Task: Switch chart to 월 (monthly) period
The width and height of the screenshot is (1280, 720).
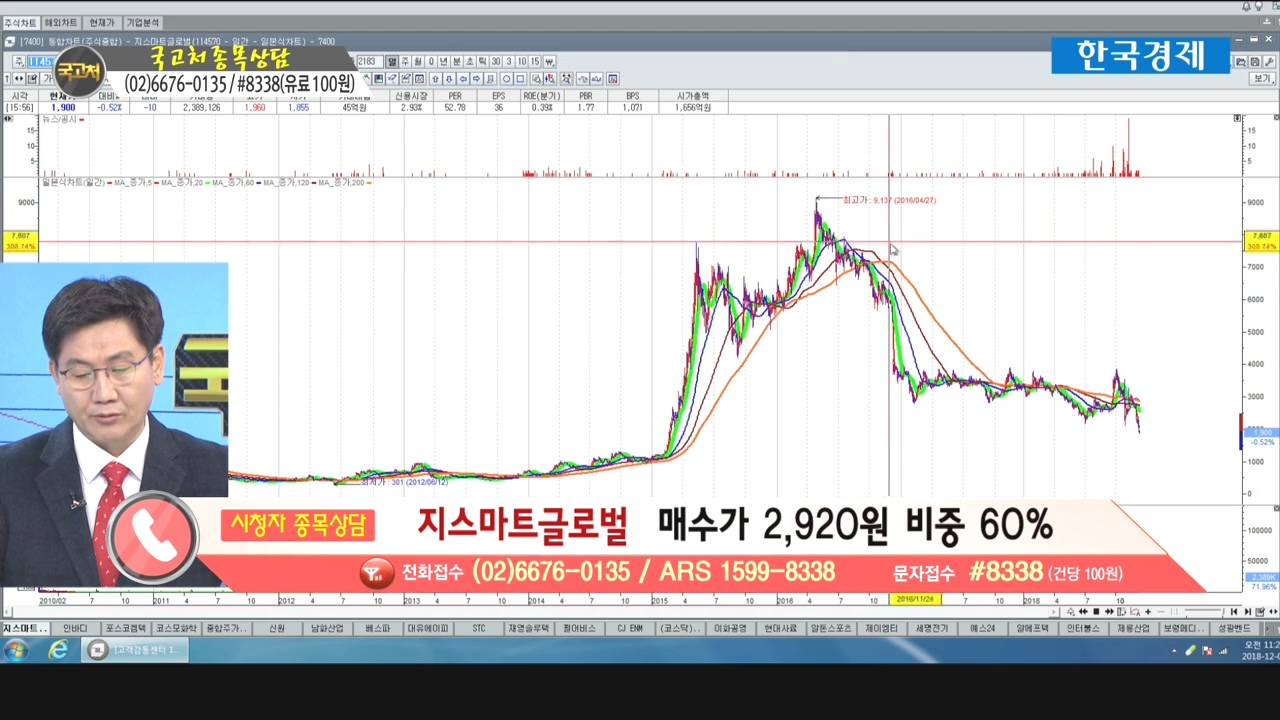Action: tap(418, 61)
